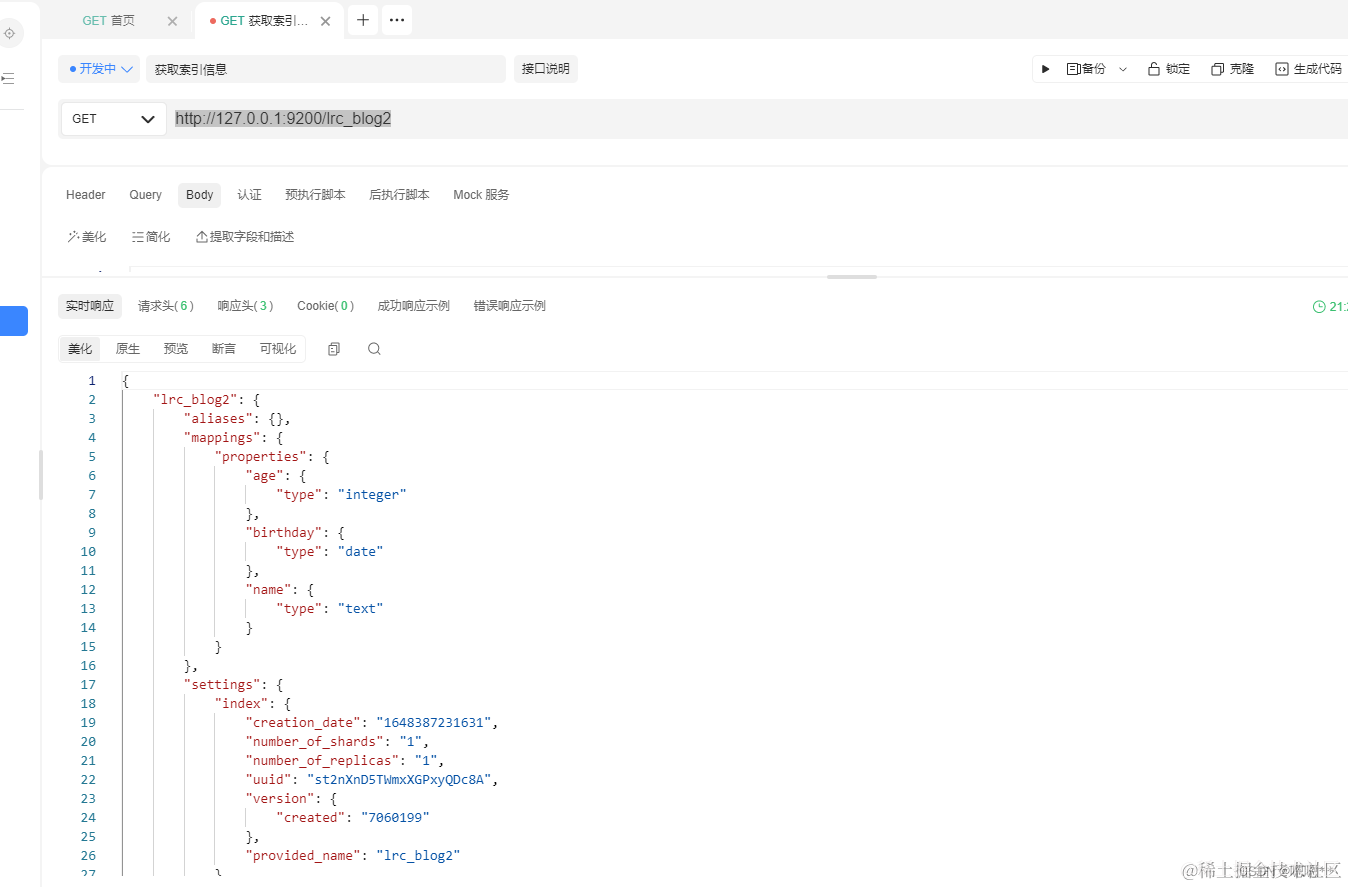Click the 克隆 clone button
The image size is (1348, 887).
coord(1232,69)
